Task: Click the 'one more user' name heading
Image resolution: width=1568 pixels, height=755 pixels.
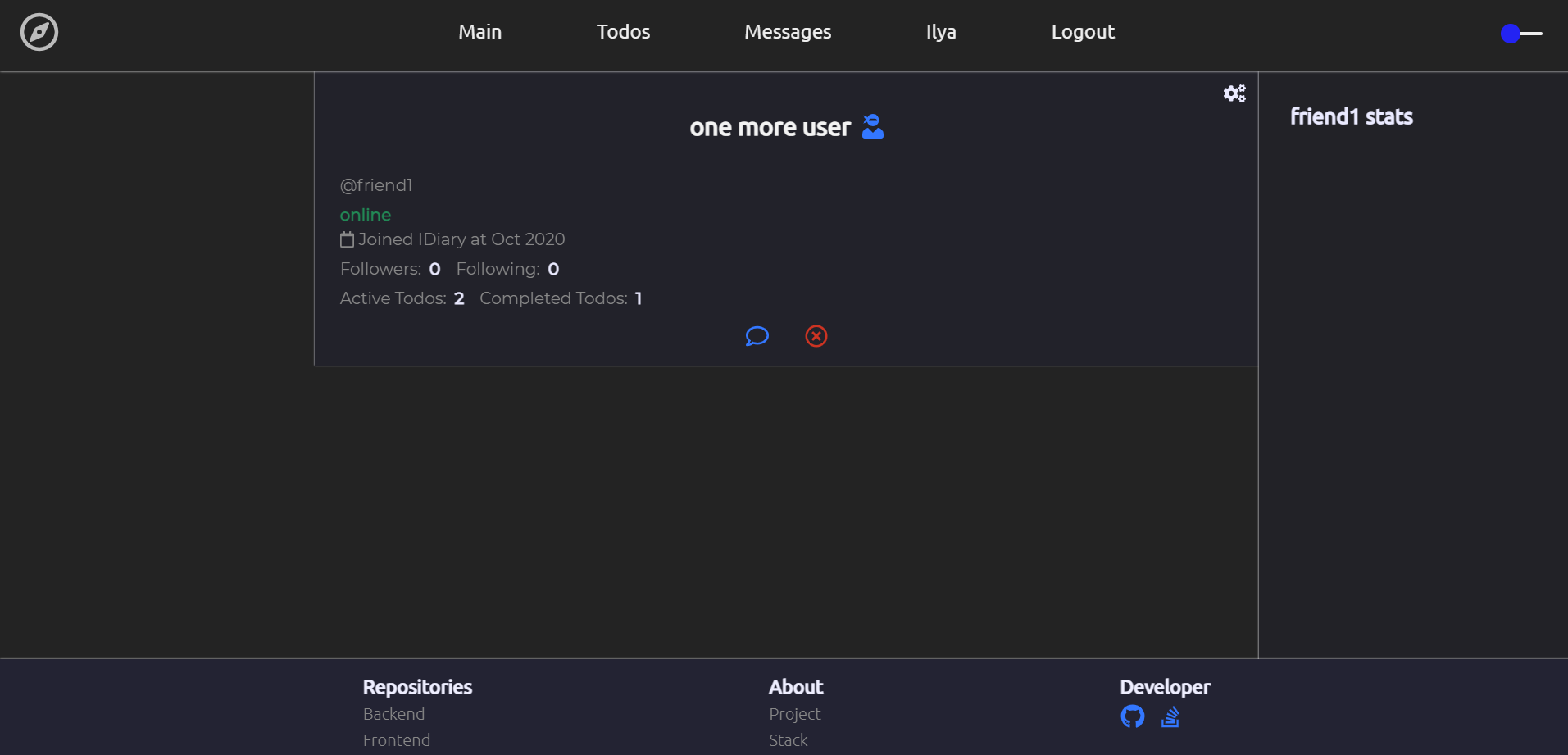Action: click(770, 127)
